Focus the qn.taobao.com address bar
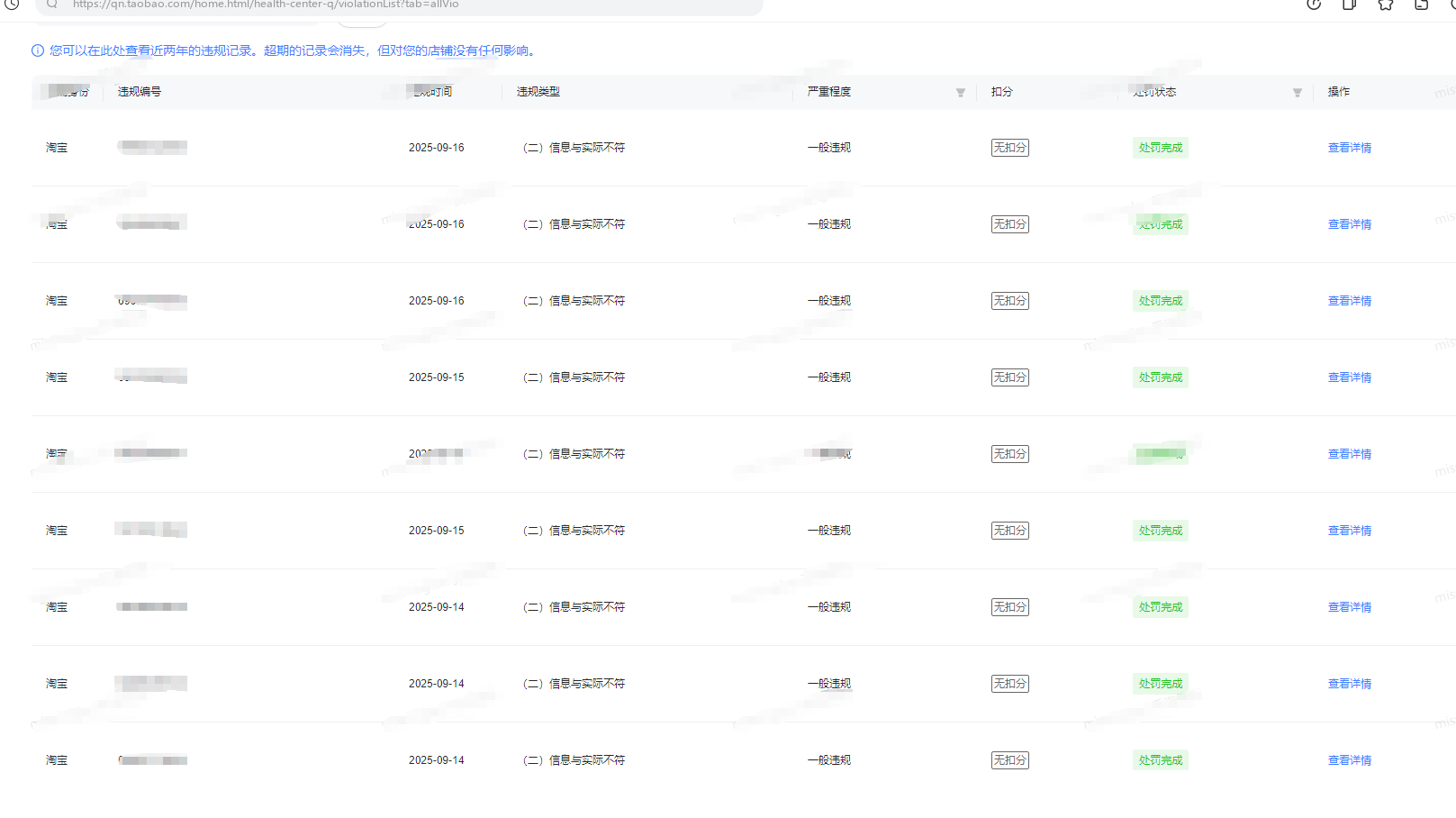 [399, 5]
